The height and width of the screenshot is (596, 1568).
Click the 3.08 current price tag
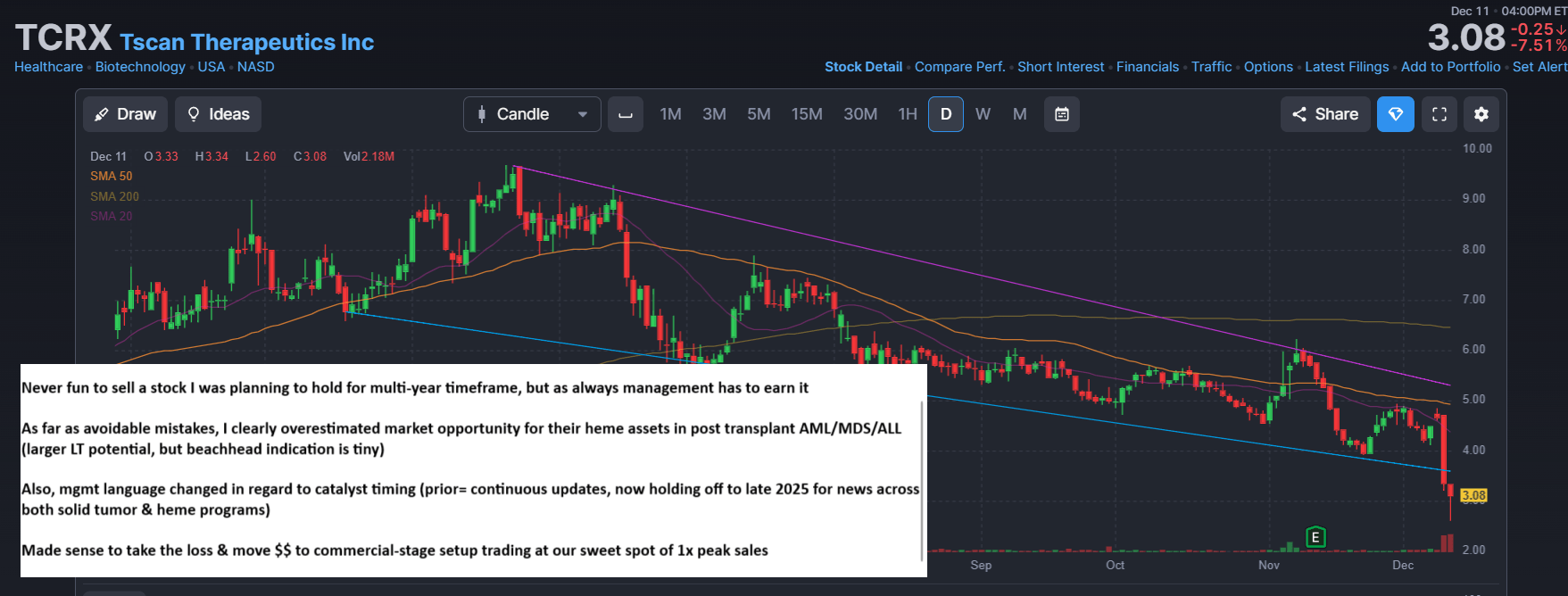click(1474, 495)
